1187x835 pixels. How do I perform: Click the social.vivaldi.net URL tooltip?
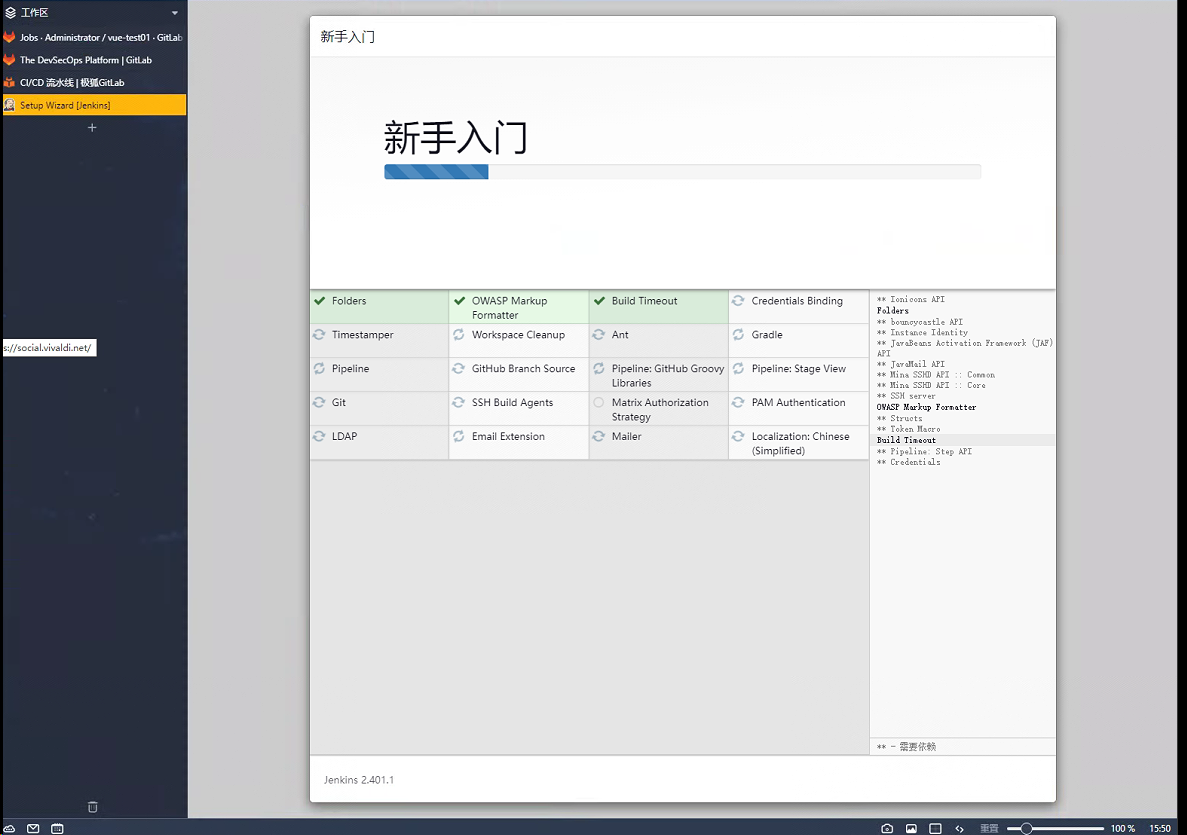point(49,348)
